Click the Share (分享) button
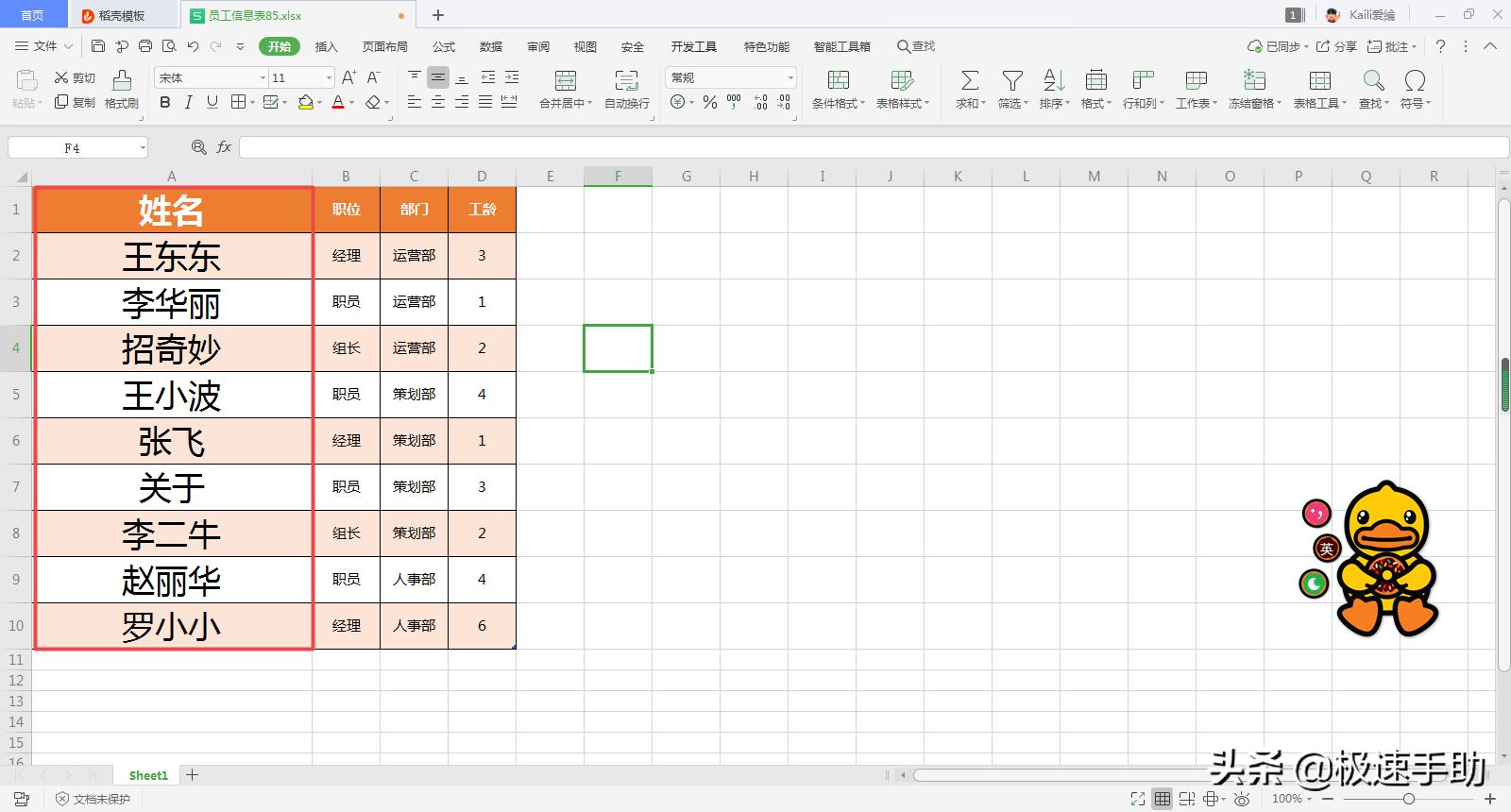The width and height of the screenshot is (1511, 812). (1337, 46)
